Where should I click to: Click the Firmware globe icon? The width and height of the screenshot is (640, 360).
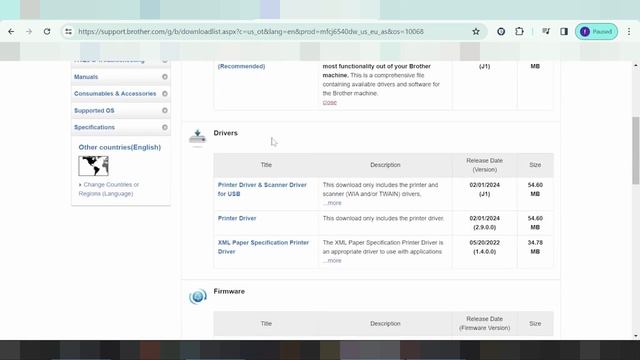(198, 296)
